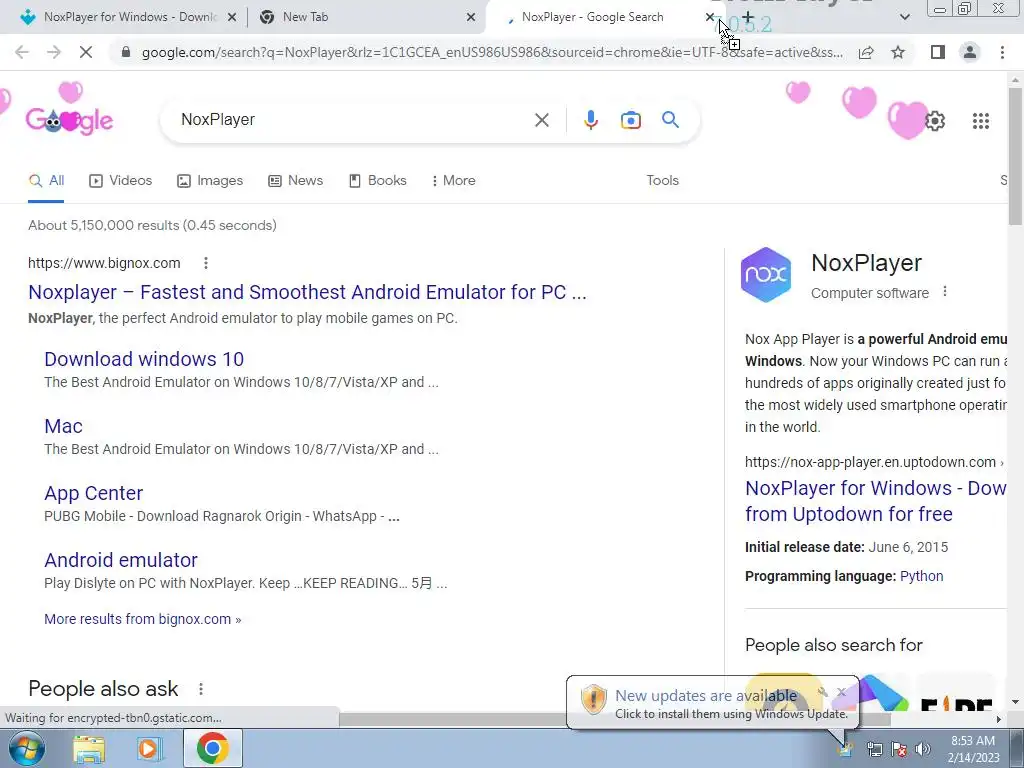Follow the Python programming language link

[x=921, y=576]
